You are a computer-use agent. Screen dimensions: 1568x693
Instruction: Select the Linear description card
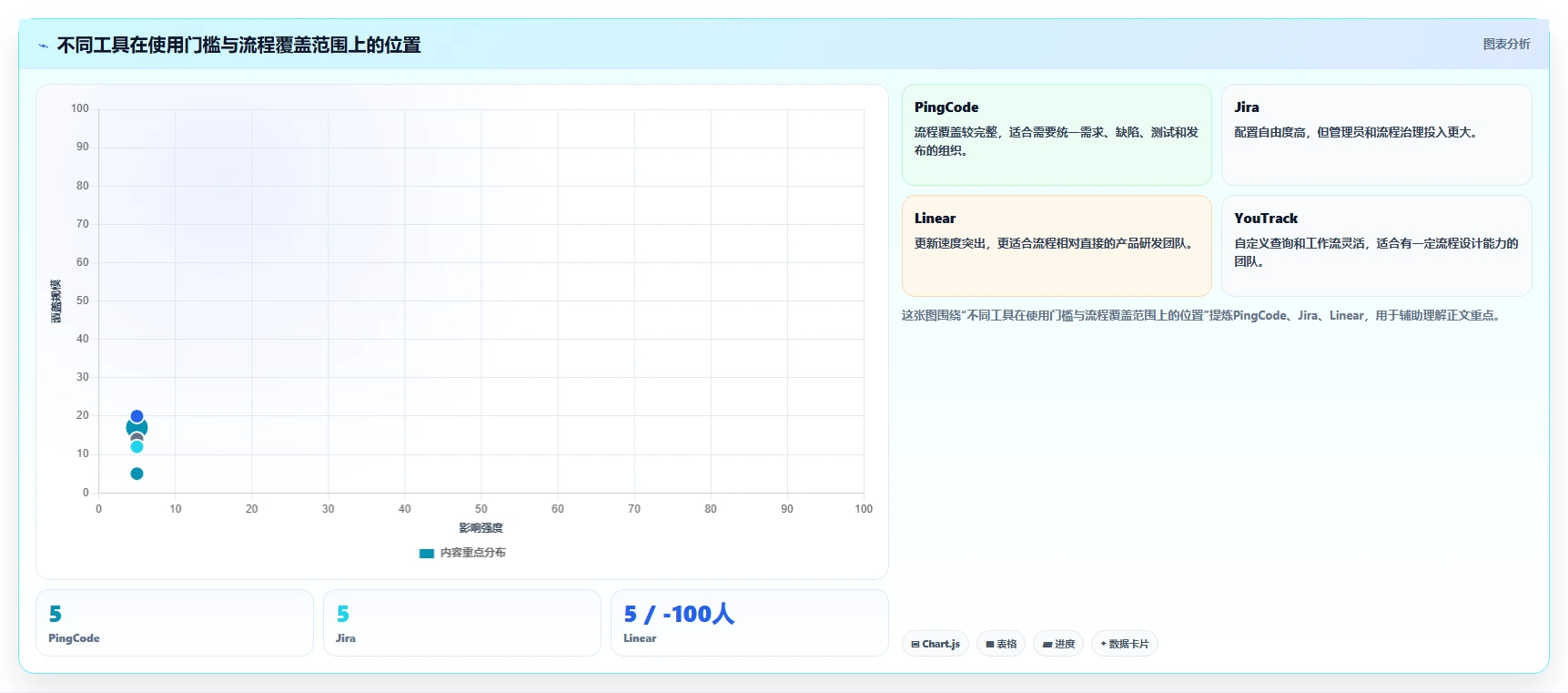pyautogui.click(x=1057, y=246)
